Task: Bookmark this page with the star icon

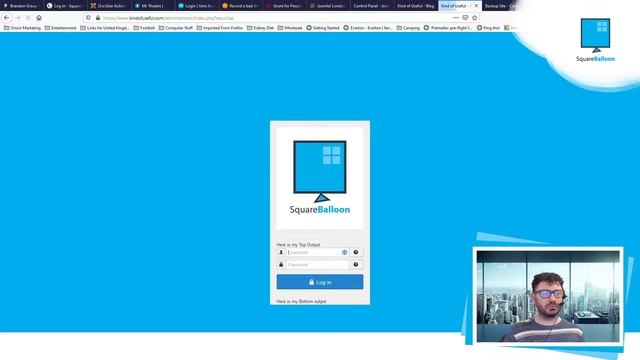Action: (474, 18)
